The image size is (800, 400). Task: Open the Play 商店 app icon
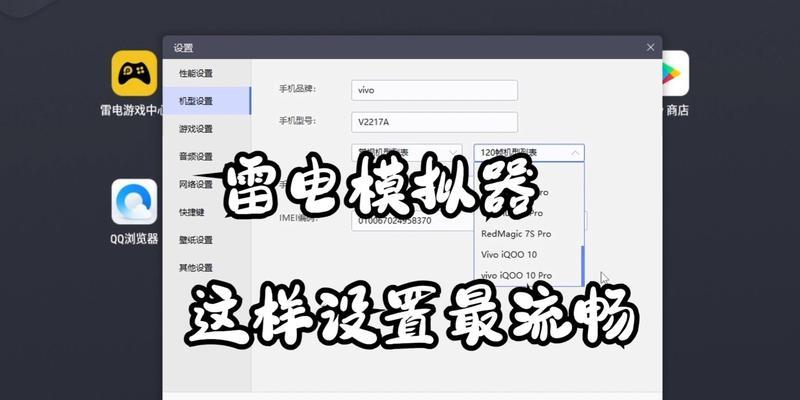click(x=676, y=73)
